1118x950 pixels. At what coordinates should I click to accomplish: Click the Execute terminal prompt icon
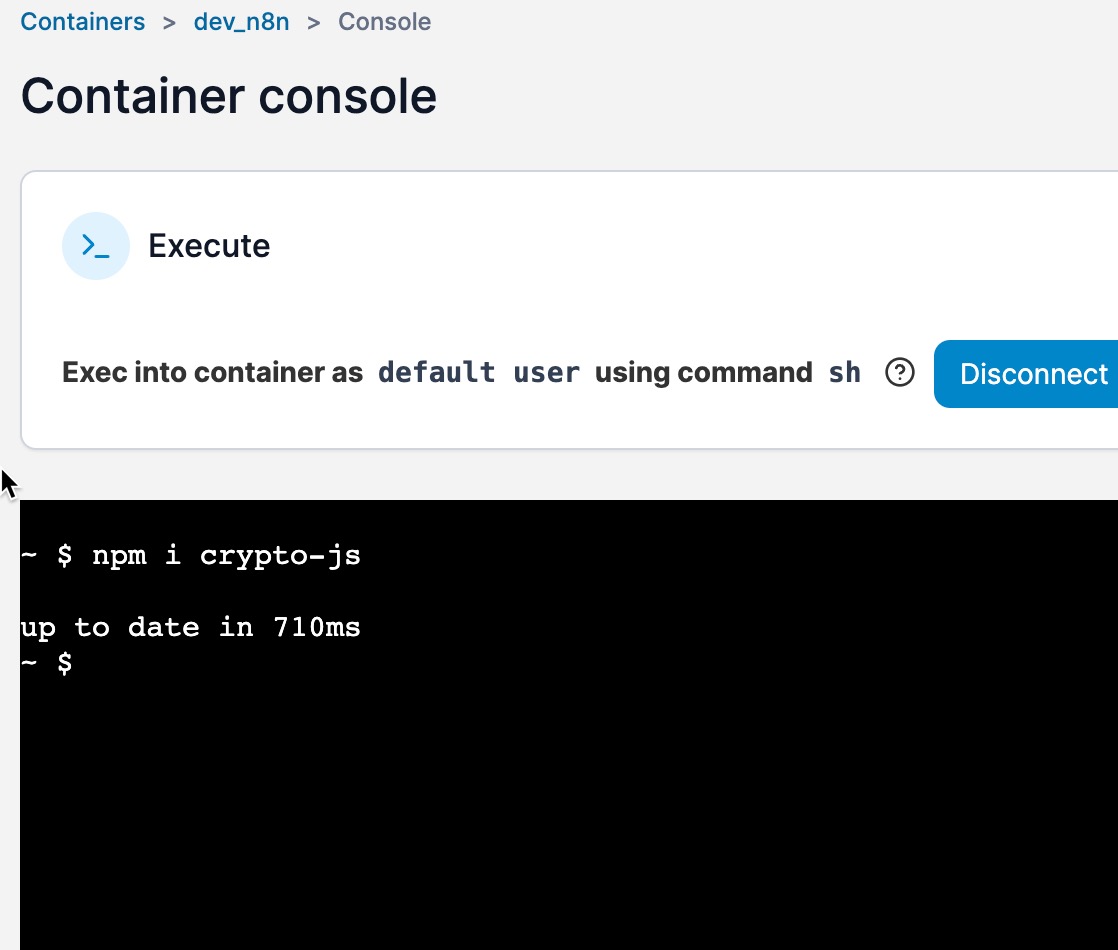tap(96, 246)
